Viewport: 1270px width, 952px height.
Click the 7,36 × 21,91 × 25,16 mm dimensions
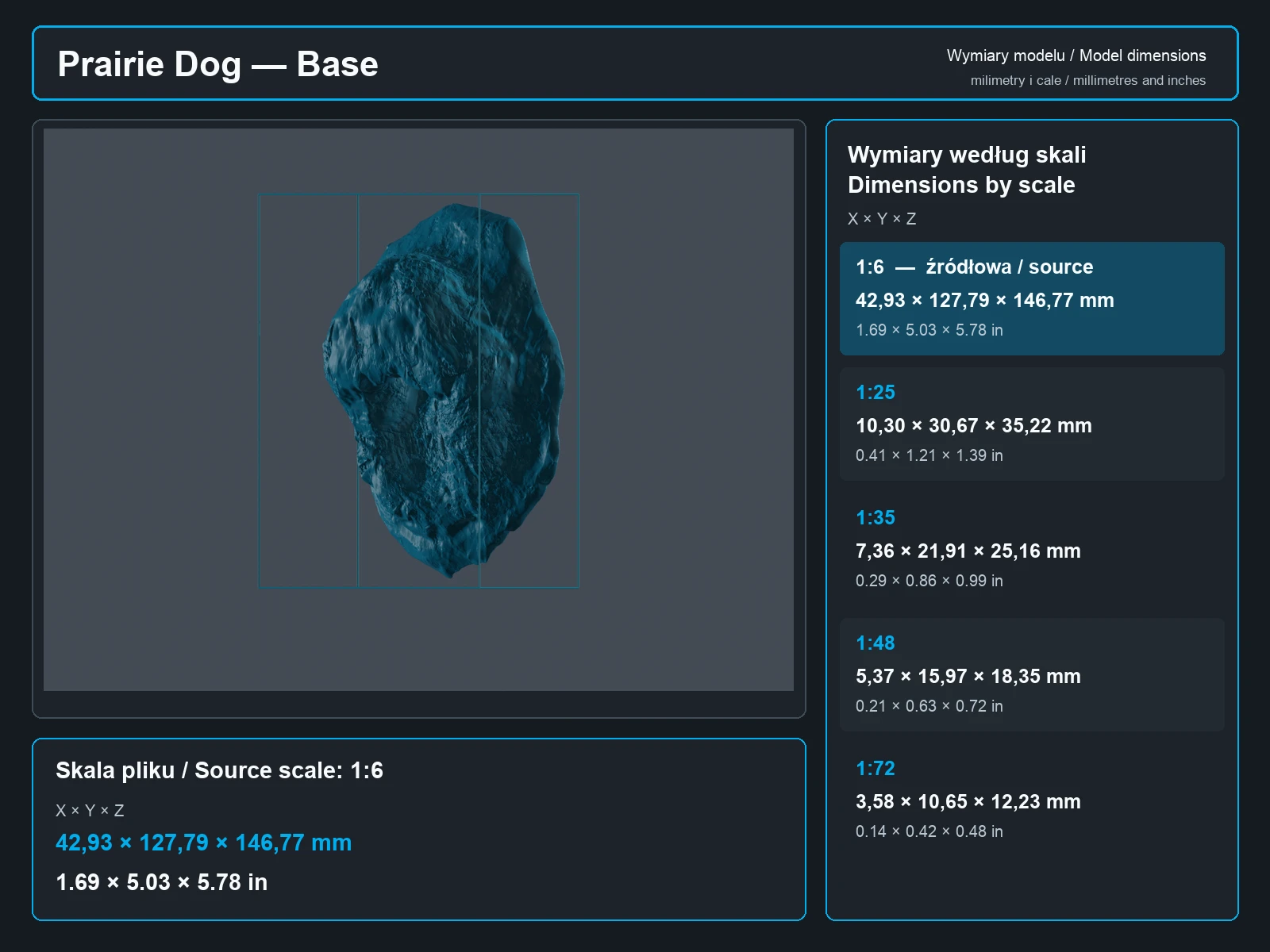click(x=968, y=551)
